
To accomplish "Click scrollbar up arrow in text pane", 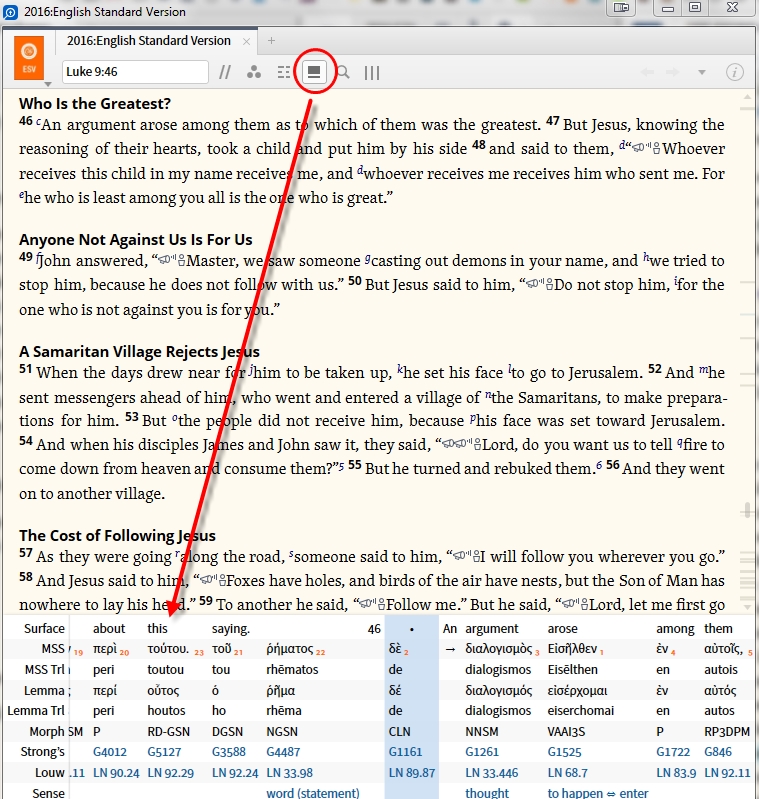I will click(747, 96).
